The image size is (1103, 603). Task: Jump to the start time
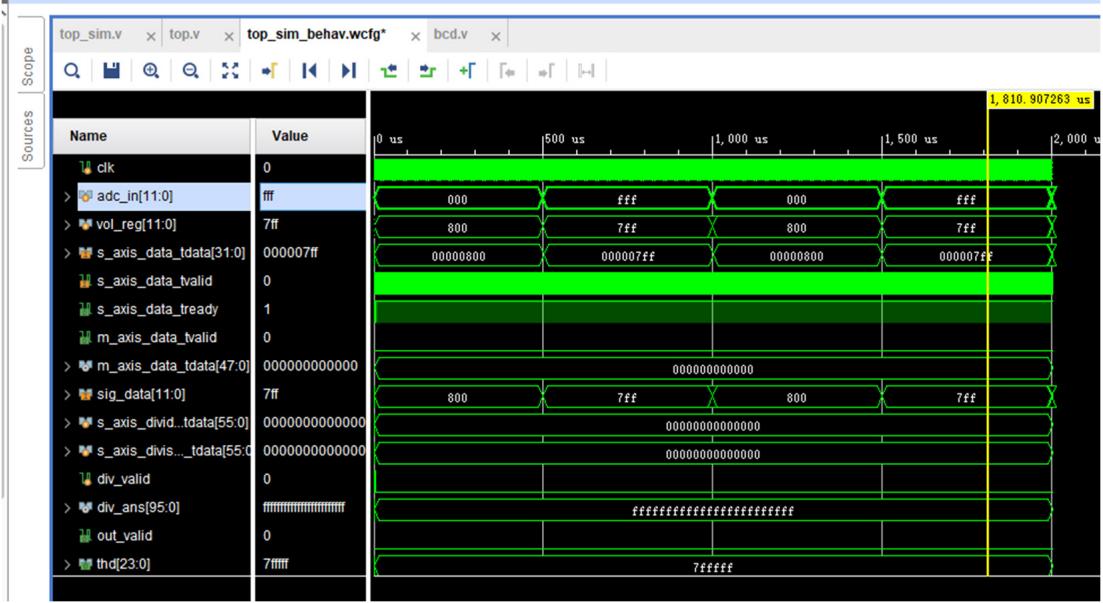pos(309,71)
